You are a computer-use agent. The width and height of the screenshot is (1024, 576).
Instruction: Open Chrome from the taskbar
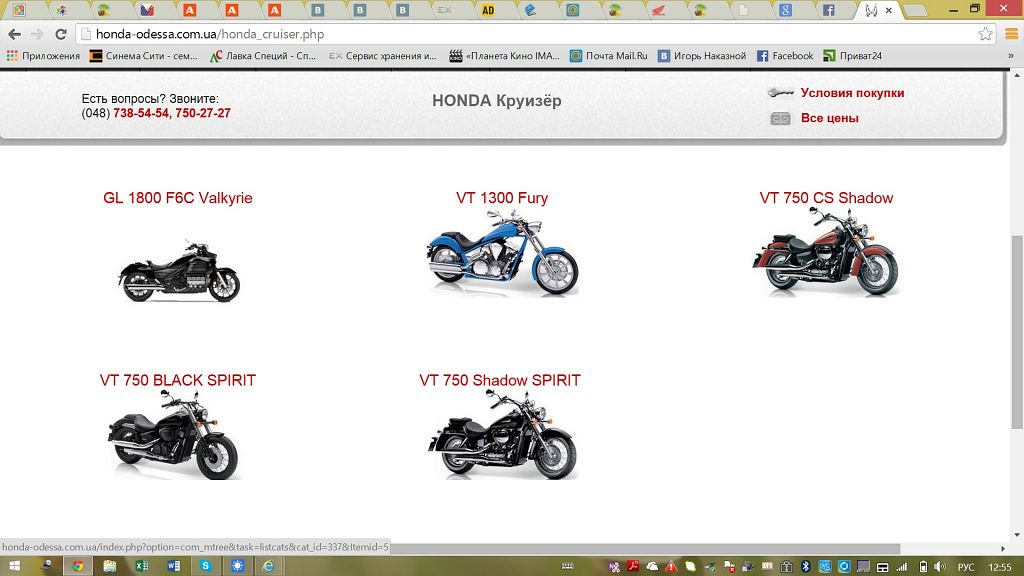tap(77, 566)
